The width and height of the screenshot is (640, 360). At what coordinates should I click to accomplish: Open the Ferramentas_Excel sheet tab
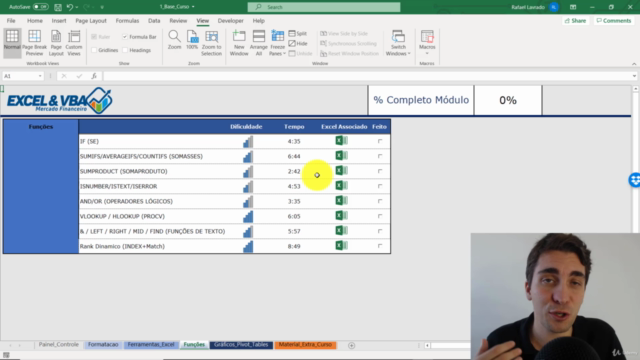point(151,345)
